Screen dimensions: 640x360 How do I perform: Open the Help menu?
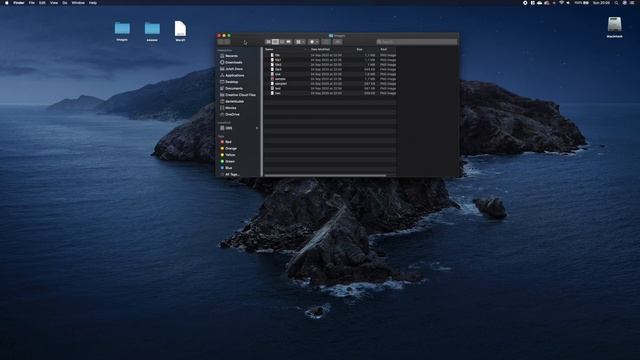coord(93,3)
